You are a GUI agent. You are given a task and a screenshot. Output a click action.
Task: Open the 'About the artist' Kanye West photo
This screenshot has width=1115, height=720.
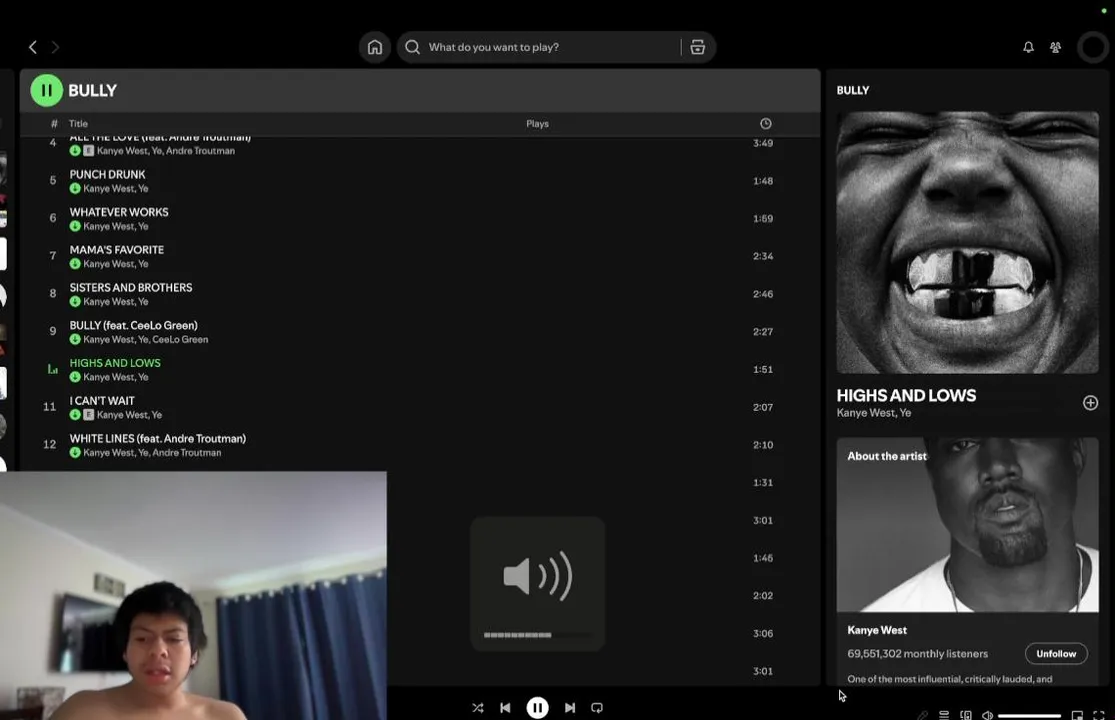pyautogui.click(x=967, y=525)
